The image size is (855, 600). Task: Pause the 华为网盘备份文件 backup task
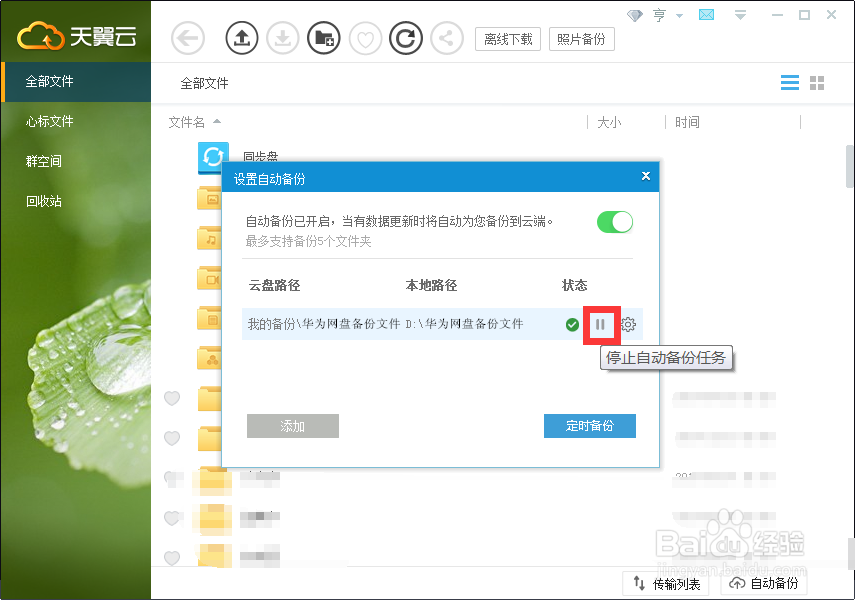[x=601, y=325]
